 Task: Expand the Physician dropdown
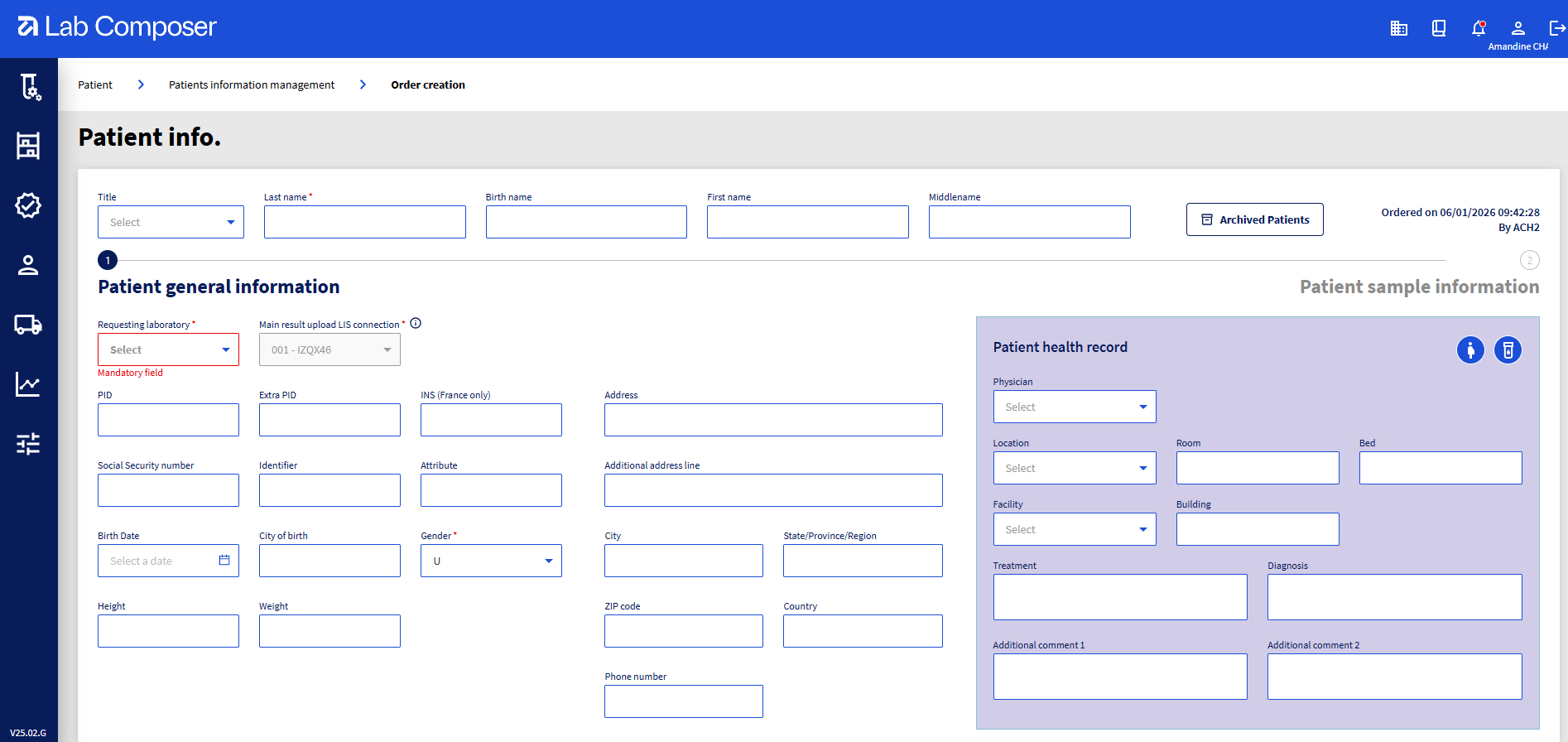pos(1074,407)
